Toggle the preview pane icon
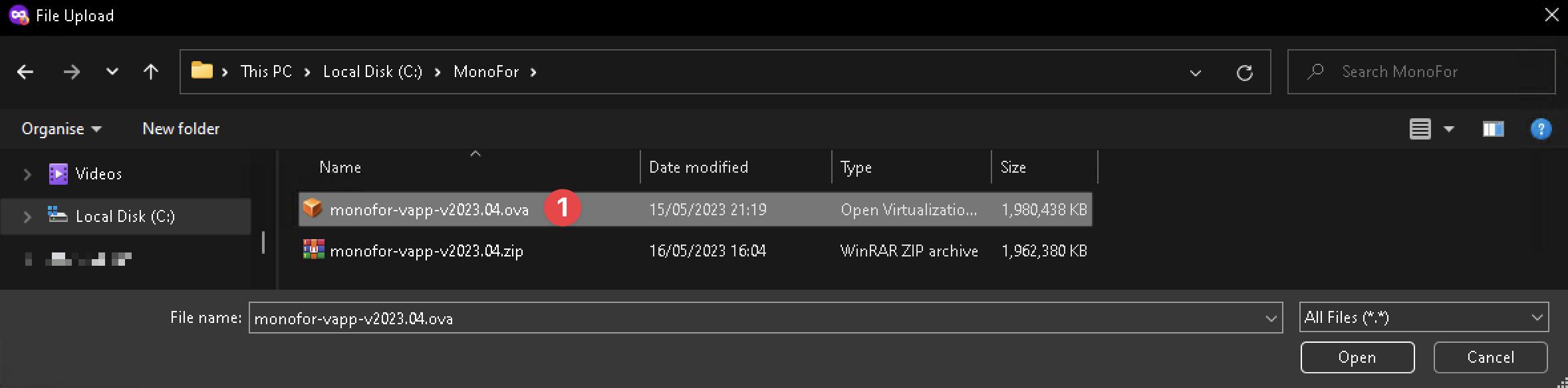Screen dimensions: 1568x388 pos(1493,129)
